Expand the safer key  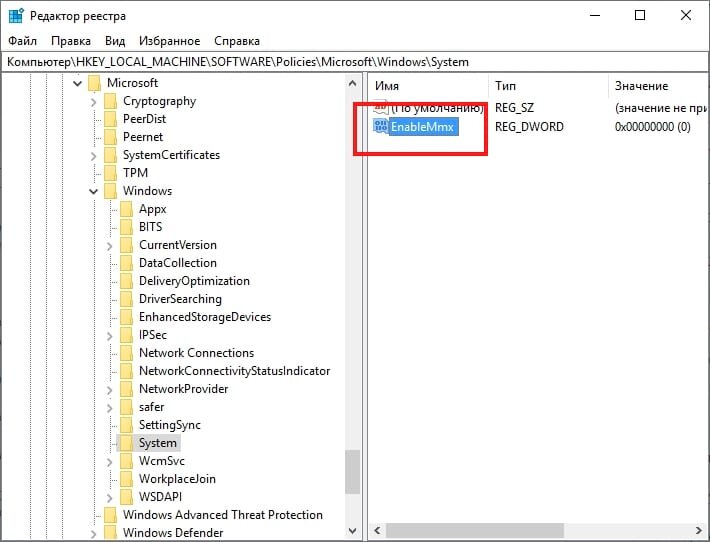(110, 408)
